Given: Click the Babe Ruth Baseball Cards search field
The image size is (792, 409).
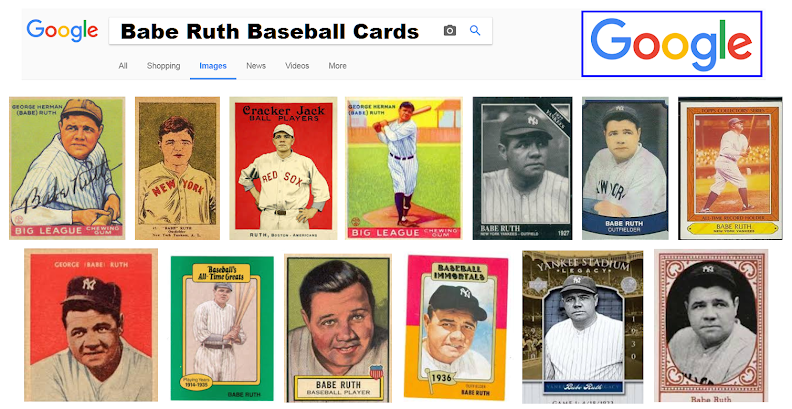Looking at the screenshot, I should pos(300,31).
